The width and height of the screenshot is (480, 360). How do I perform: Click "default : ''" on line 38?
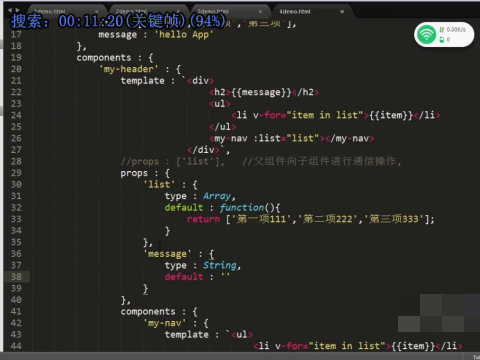point(197,277)
